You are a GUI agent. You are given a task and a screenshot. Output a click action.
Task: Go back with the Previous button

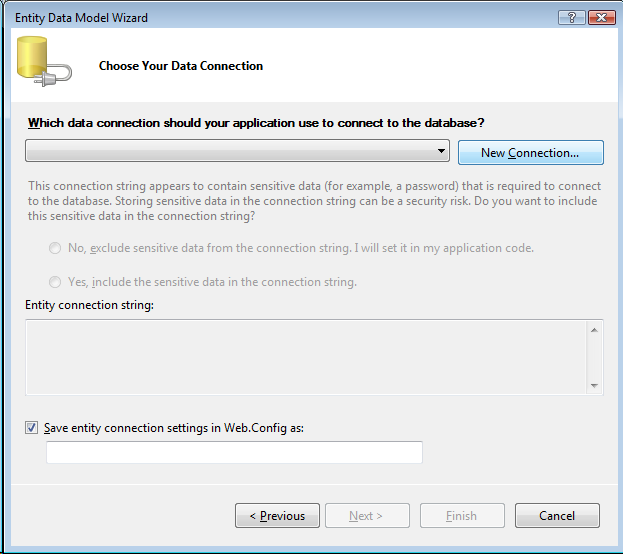pyautogui.click(x=277, y=516)
